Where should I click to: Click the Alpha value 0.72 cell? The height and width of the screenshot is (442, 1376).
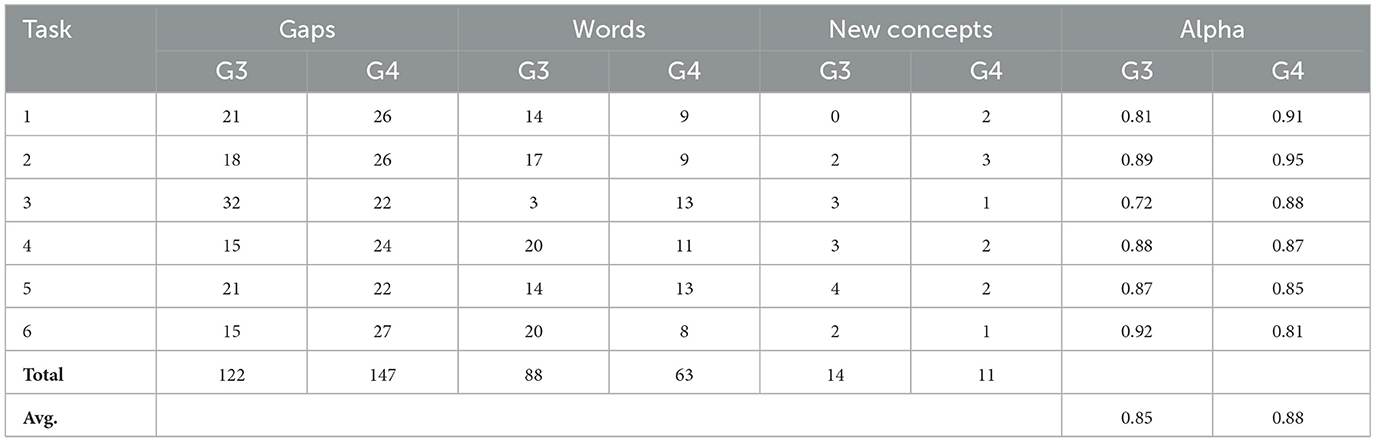1137,203
